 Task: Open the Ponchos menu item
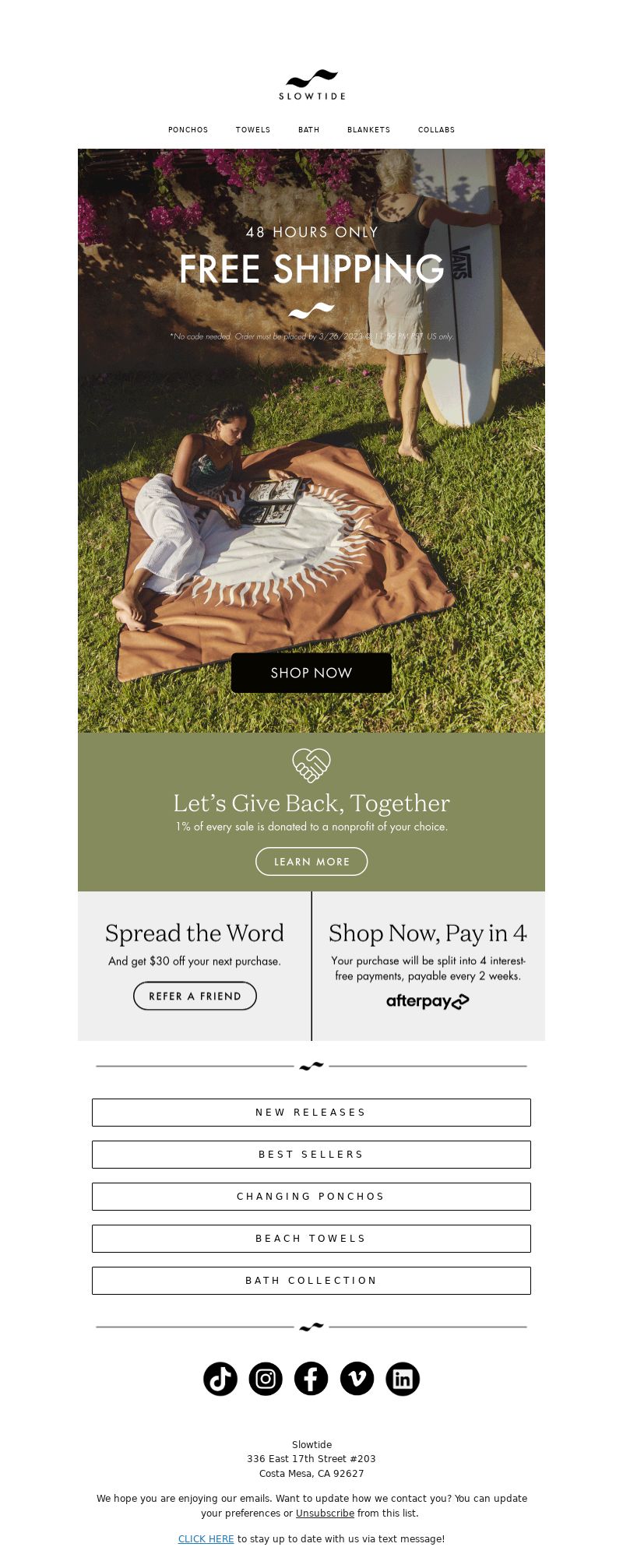(188, 130)
